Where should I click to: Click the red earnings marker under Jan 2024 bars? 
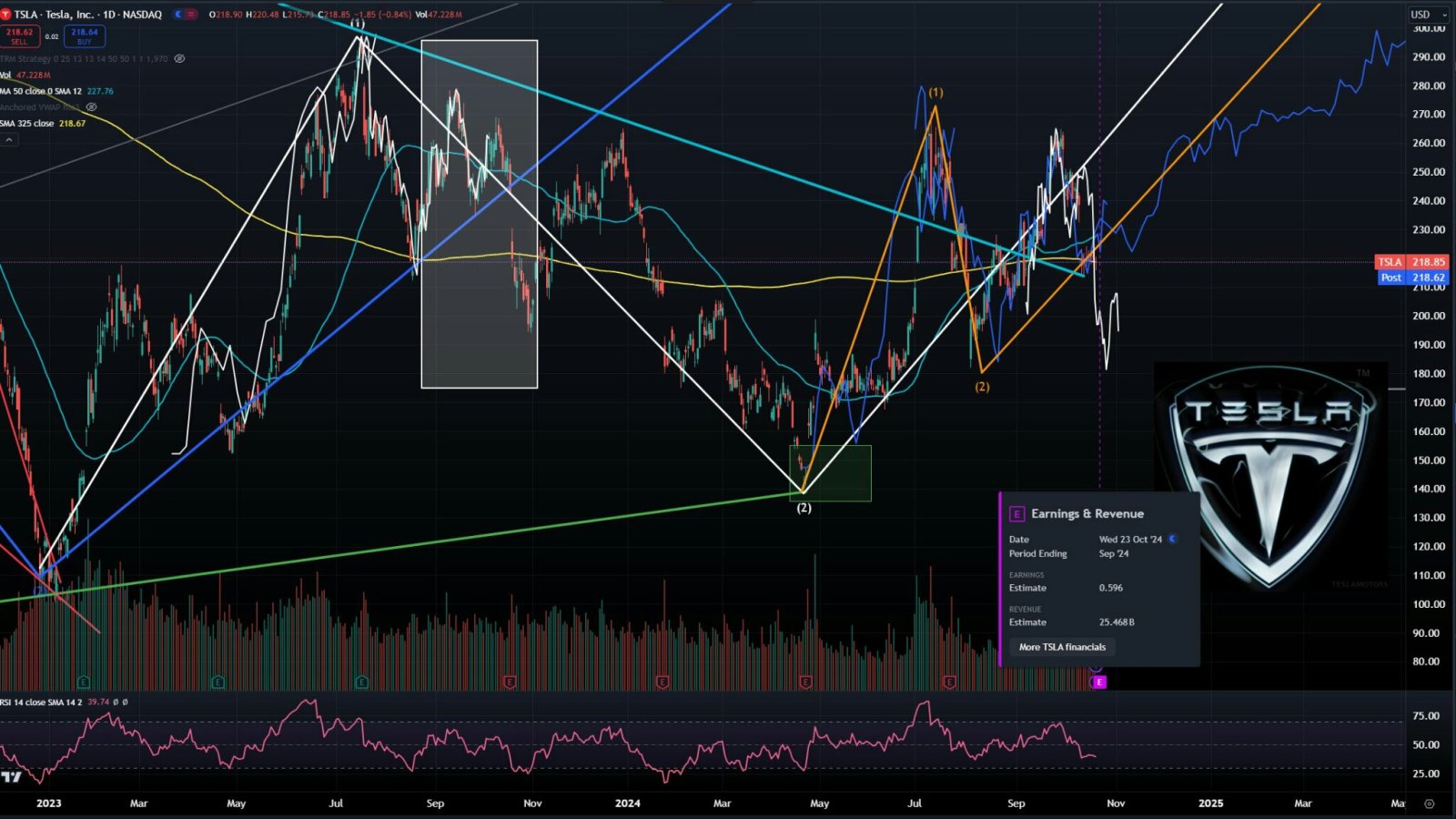pyautogui.click(x=662, y=682)
